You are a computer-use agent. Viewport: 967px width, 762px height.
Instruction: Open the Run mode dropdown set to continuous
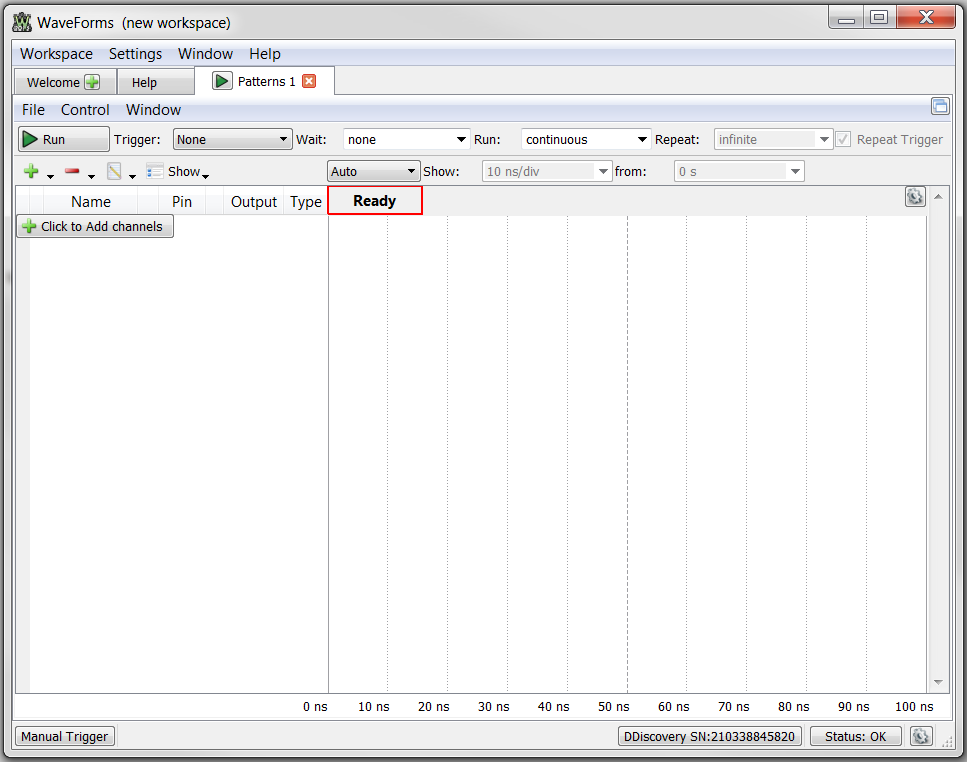point(586,139)
